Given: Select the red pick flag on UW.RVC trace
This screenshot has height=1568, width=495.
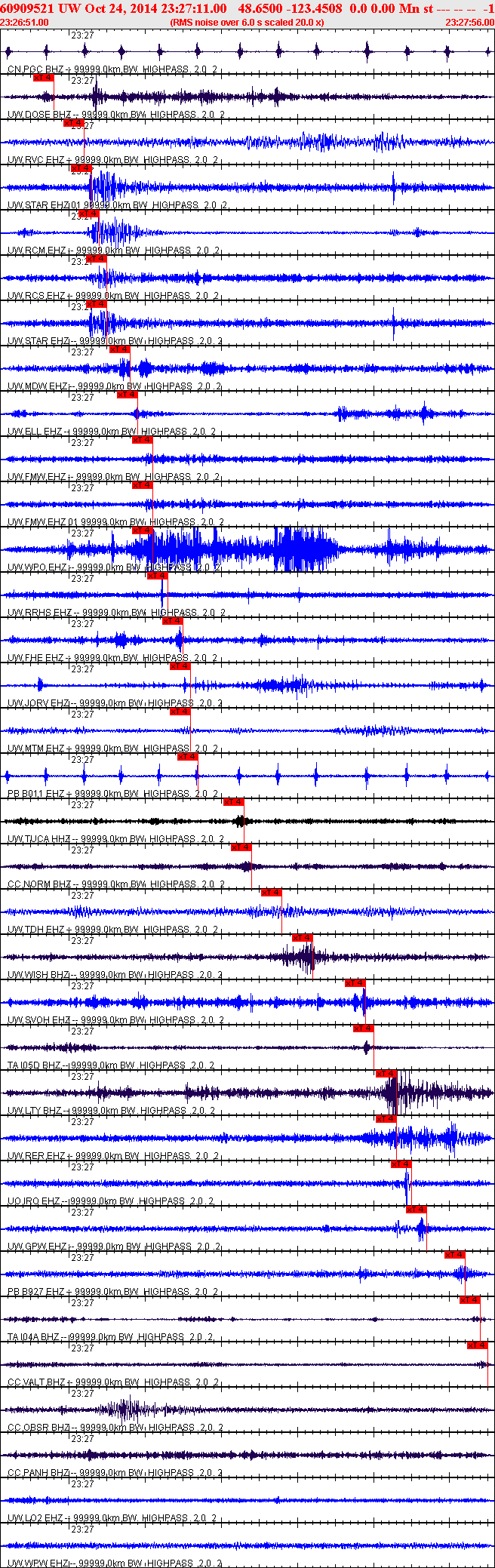Looking at the screenshot, I should (x=73, y=122).
